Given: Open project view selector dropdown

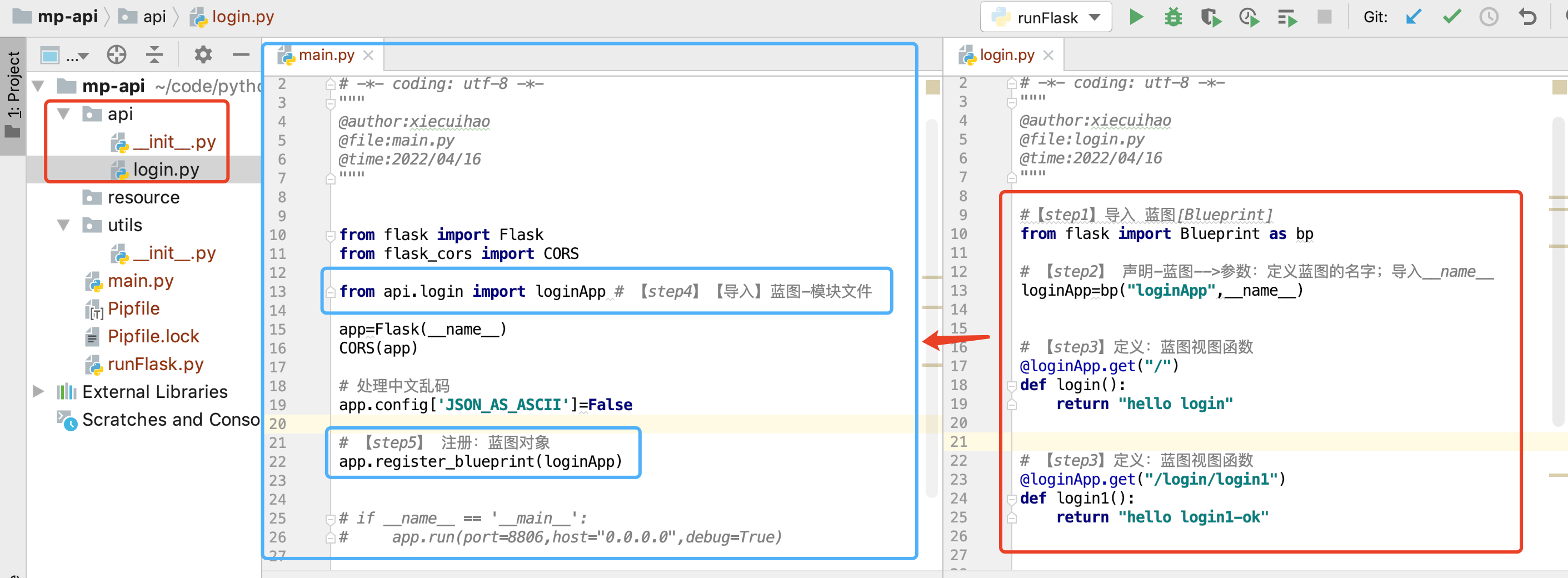Looking at the screenshot, I should (x=64, y=56).
